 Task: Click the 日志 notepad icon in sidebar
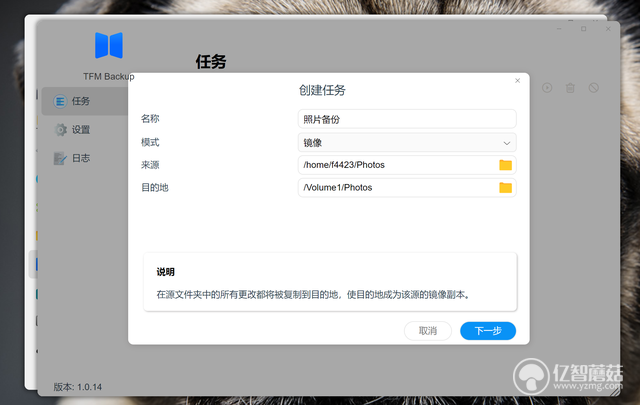(x=60, y=158)
